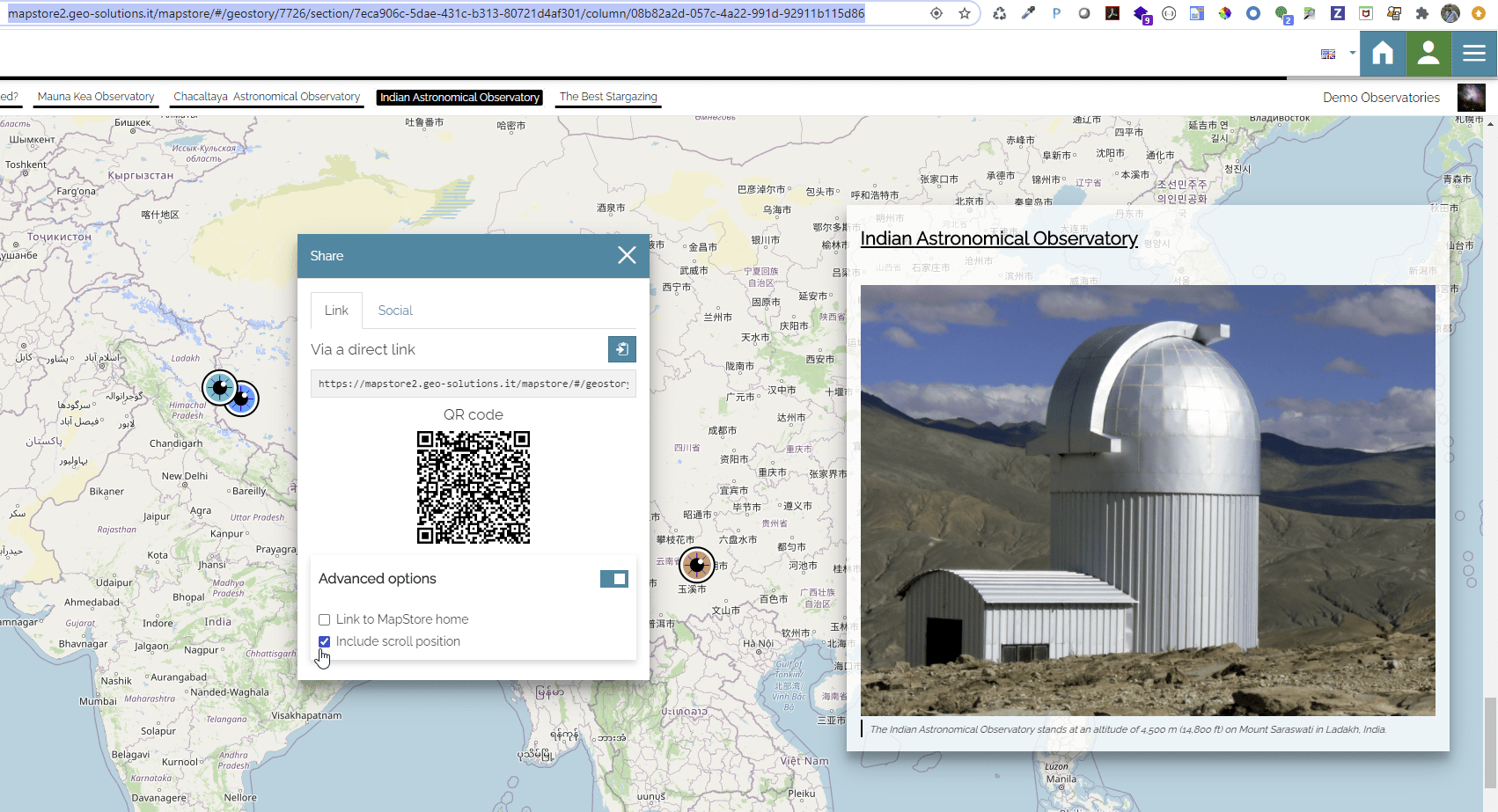Click the eye map marker in Yunnan

(x=696, y=565)
